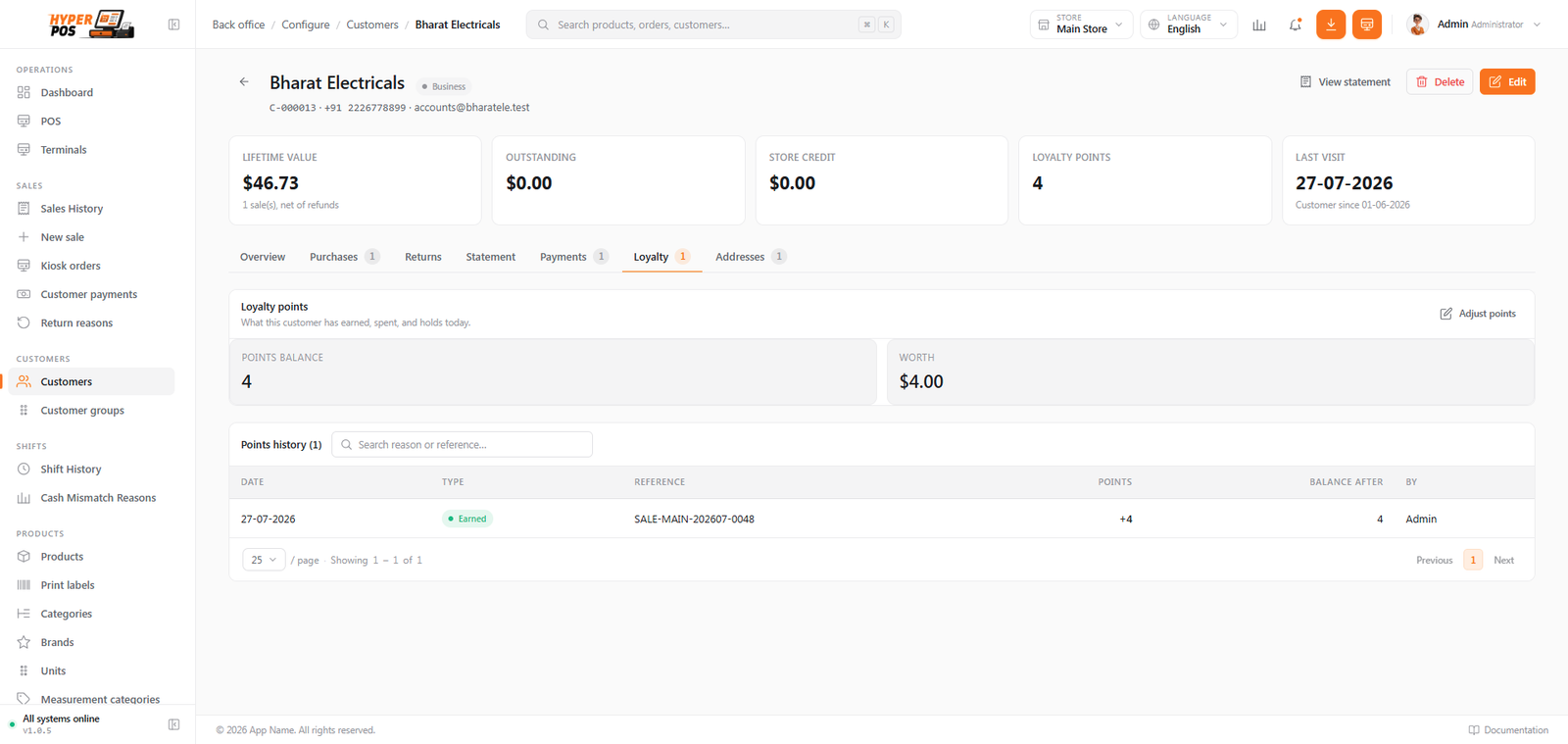1568x744 pixels.
Task: Open Customer payments
Action: point(91,293)
